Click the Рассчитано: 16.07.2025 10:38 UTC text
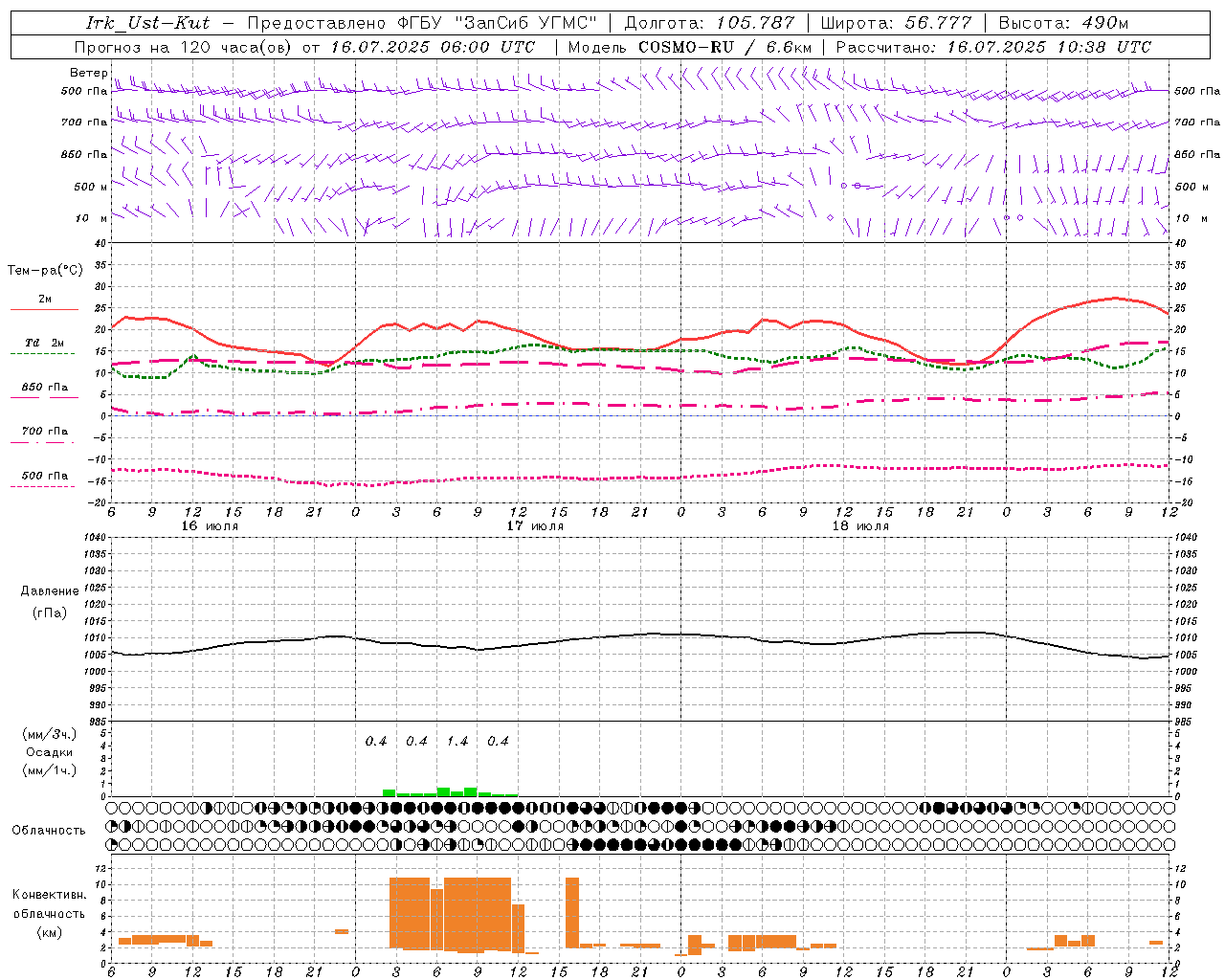This screenshot has height=980, width=1225. [x=992, y=47]
